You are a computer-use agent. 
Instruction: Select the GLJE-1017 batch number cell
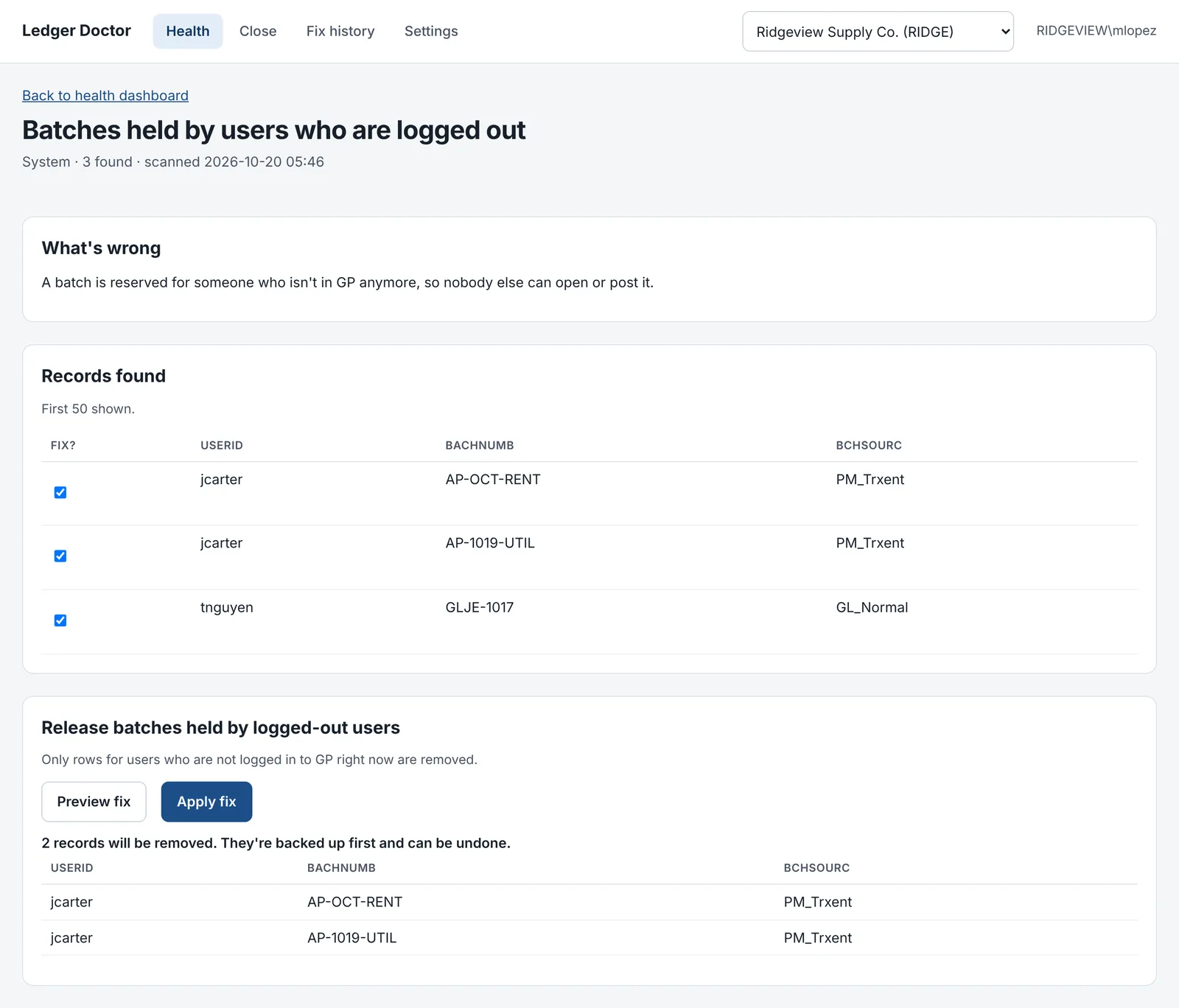pos(480,607)
